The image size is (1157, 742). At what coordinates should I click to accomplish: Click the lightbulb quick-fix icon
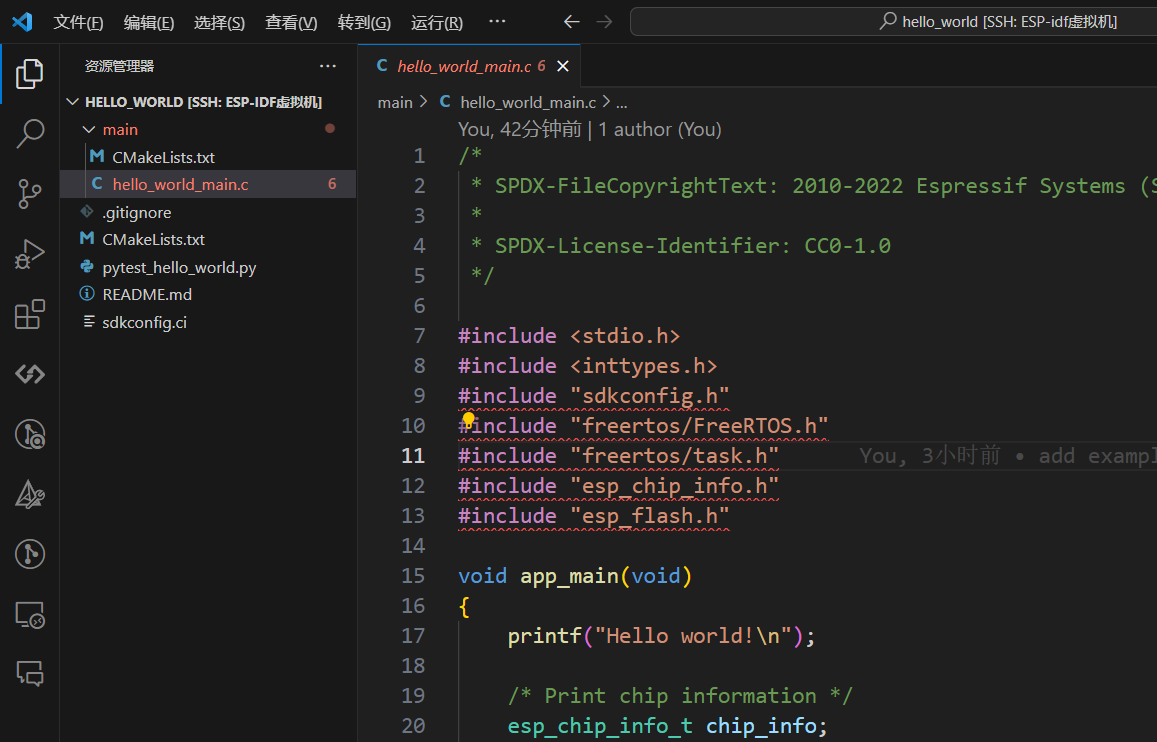(467, 420)
